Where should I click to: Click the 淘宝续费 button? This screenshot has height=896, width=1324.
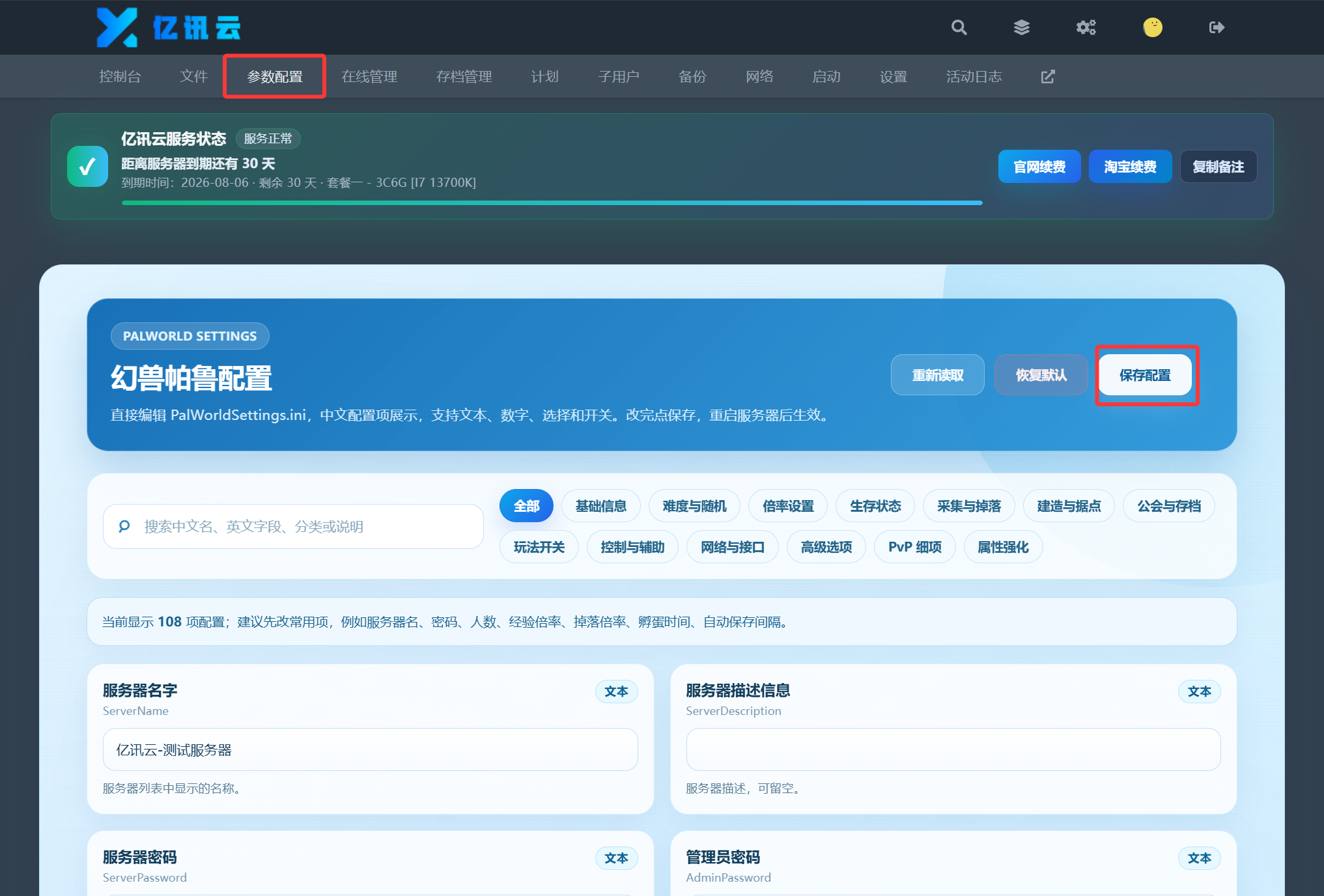click(1130, 167)
